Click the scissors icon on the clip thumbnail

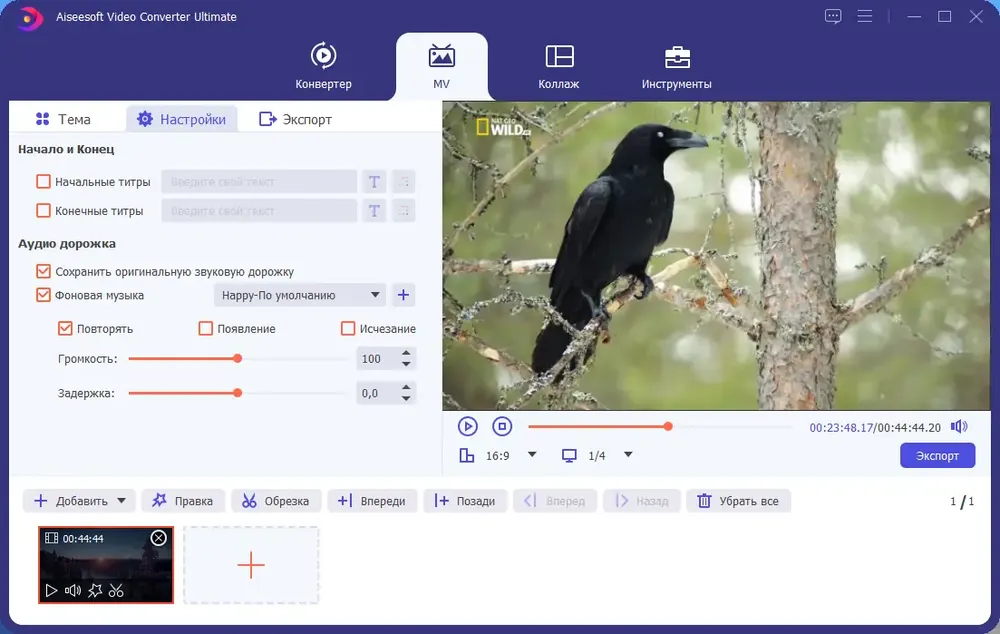[116, 591]
